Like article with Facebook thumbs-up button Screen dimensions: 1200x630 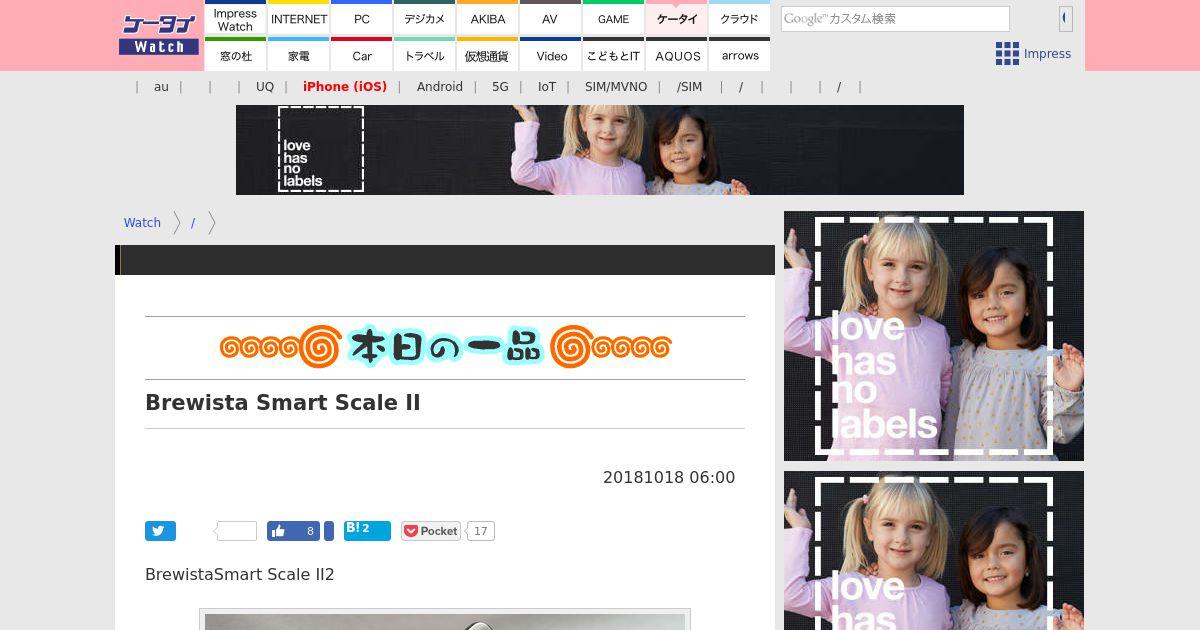[293, 531]
